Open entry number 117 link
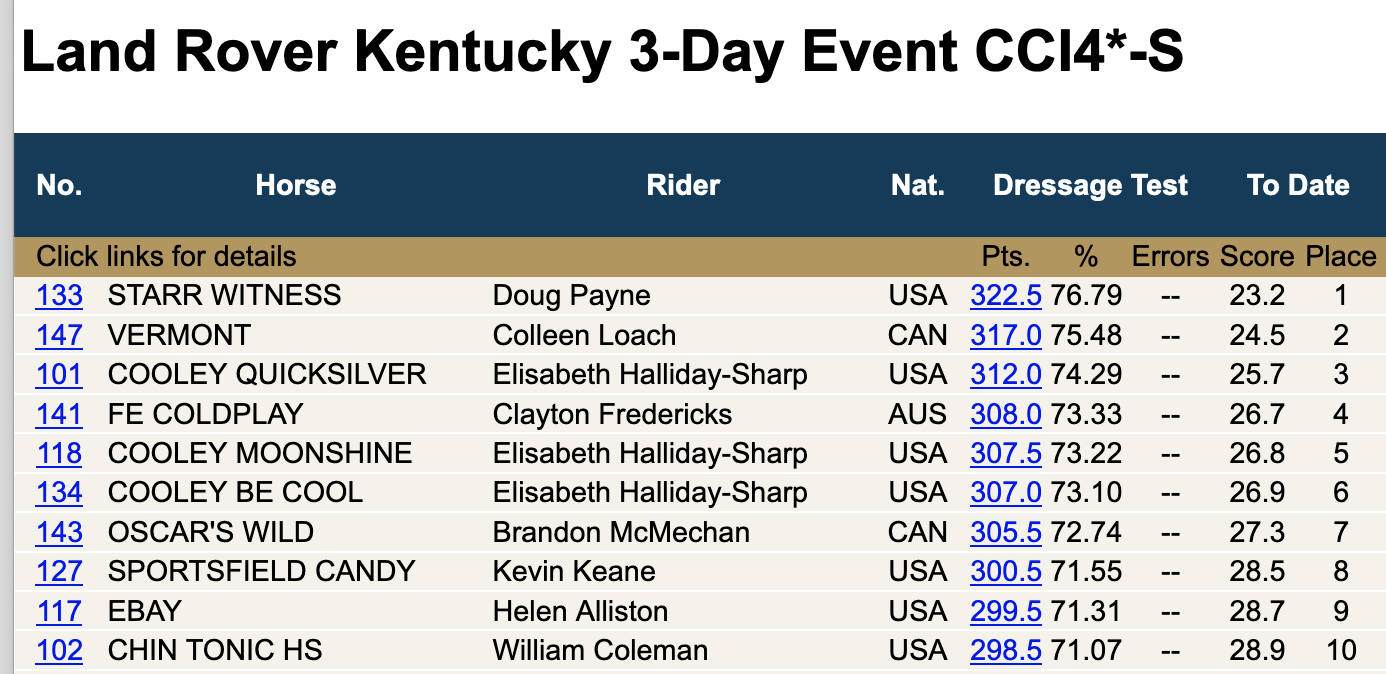The width and height of the screenshot is (1386, 674). coord(59,612)
